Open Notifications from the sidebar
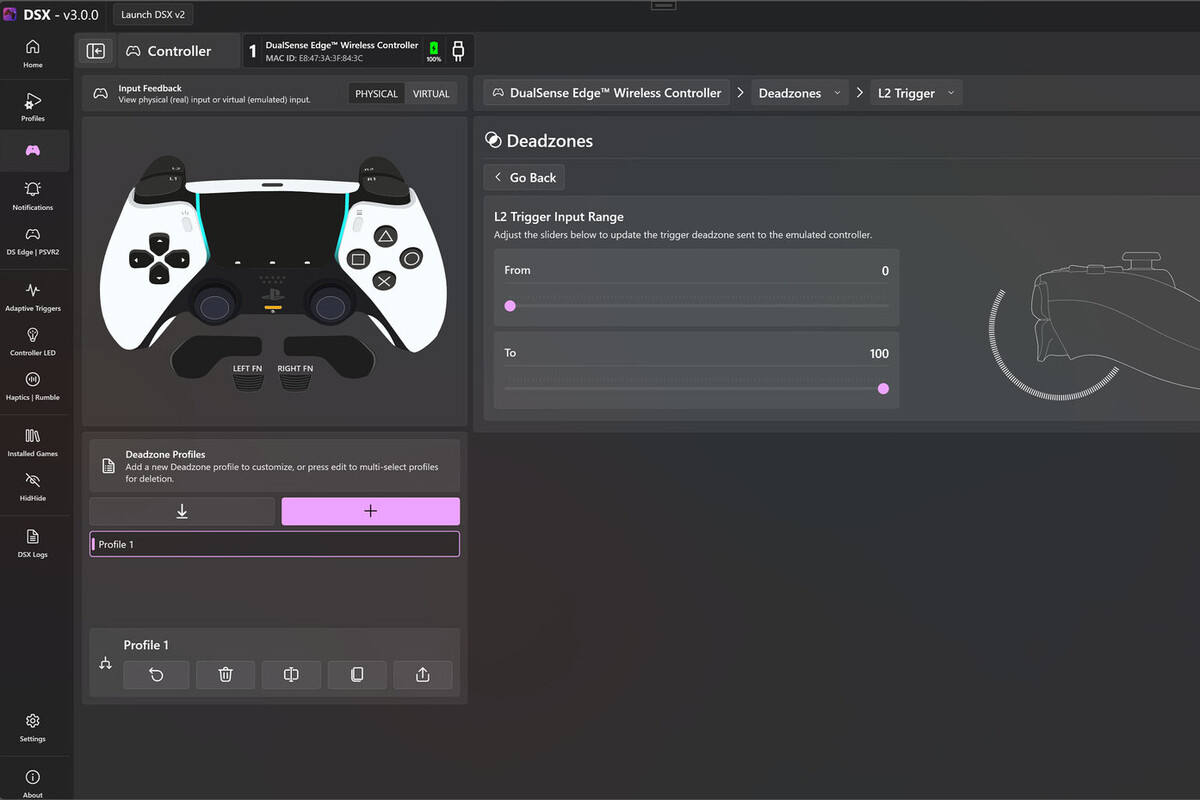 pyautogui.click(x=33, y=194)
